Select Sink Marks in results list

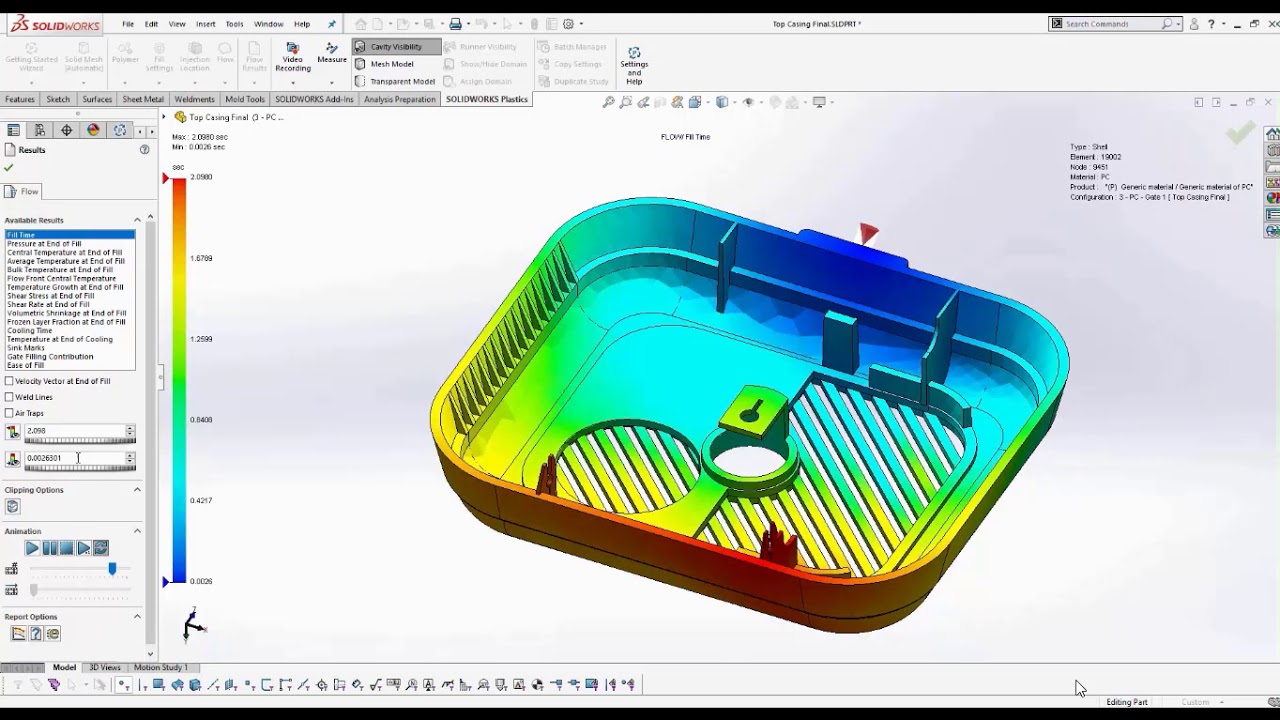[27, 348]
